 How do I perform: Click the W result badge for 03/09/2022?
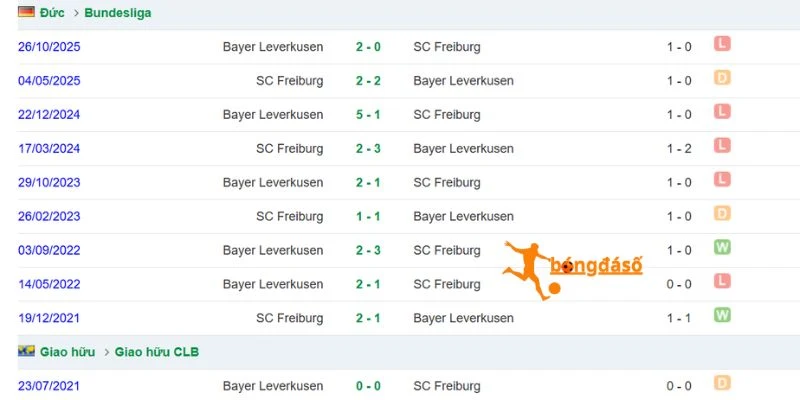[x=722, y=247]
